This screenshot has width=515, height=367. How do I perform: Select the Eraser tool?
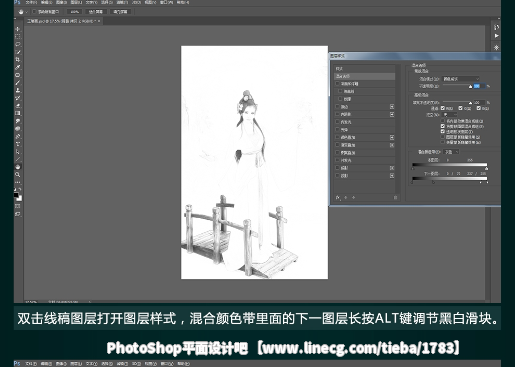tap(18, 106)
